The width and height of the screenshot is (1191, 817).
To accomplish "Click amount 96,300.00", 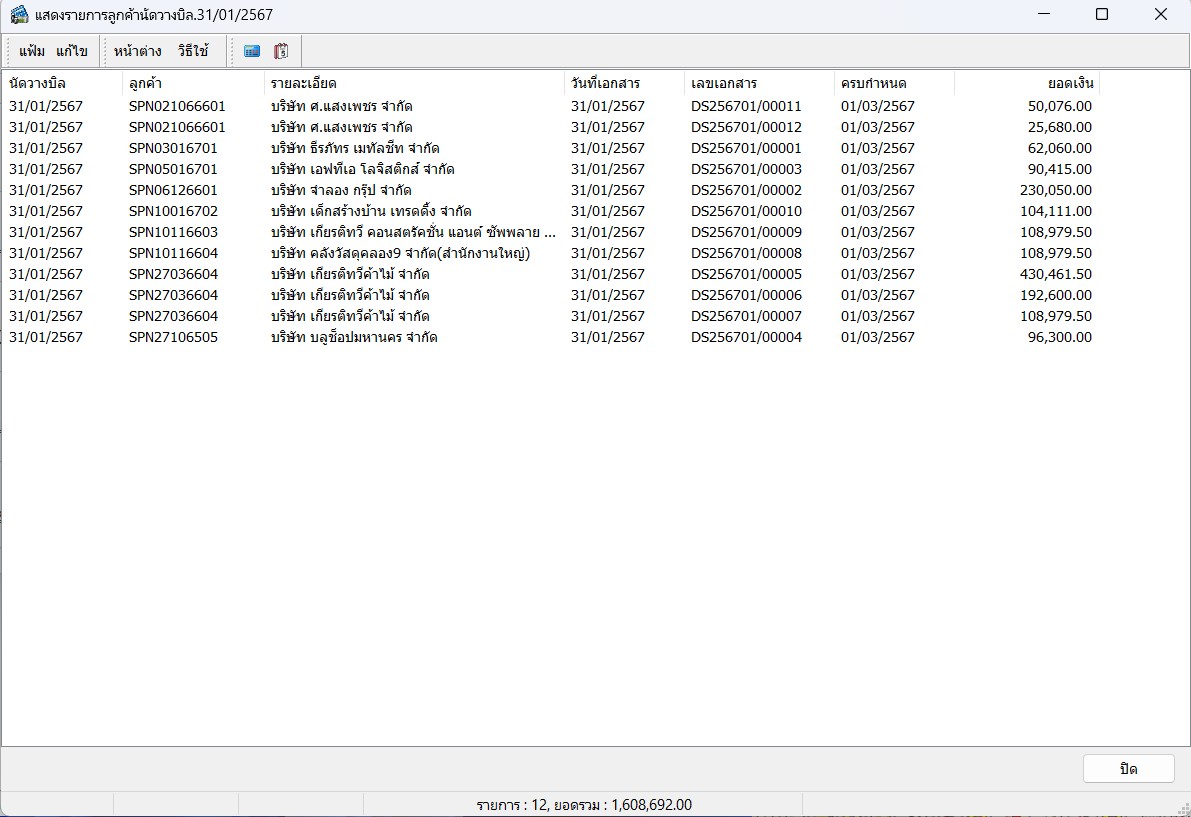I will tap(1060, 337).
